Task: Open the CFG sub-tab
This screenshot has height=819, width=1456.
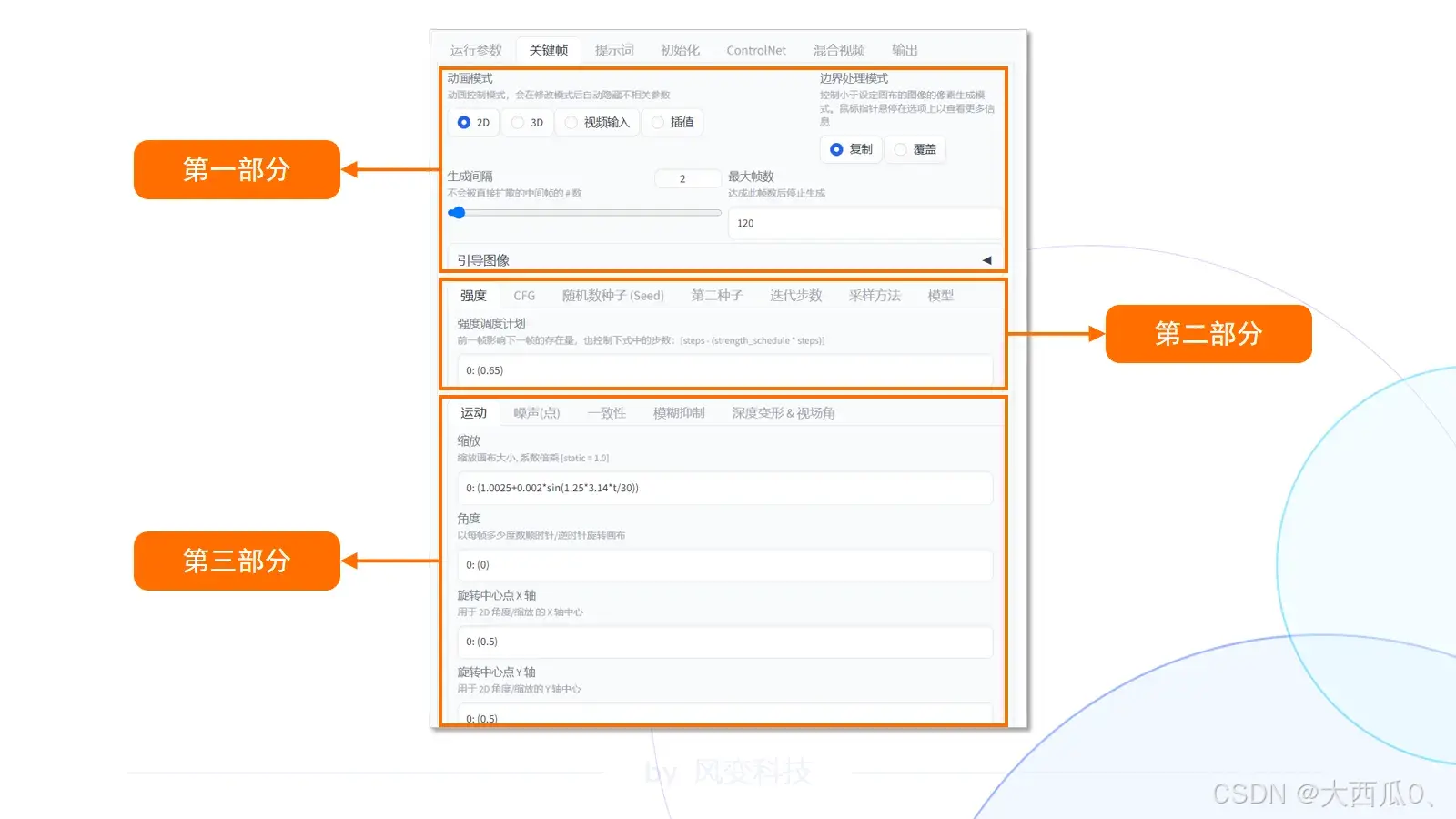Action: [x=524, y=296]
